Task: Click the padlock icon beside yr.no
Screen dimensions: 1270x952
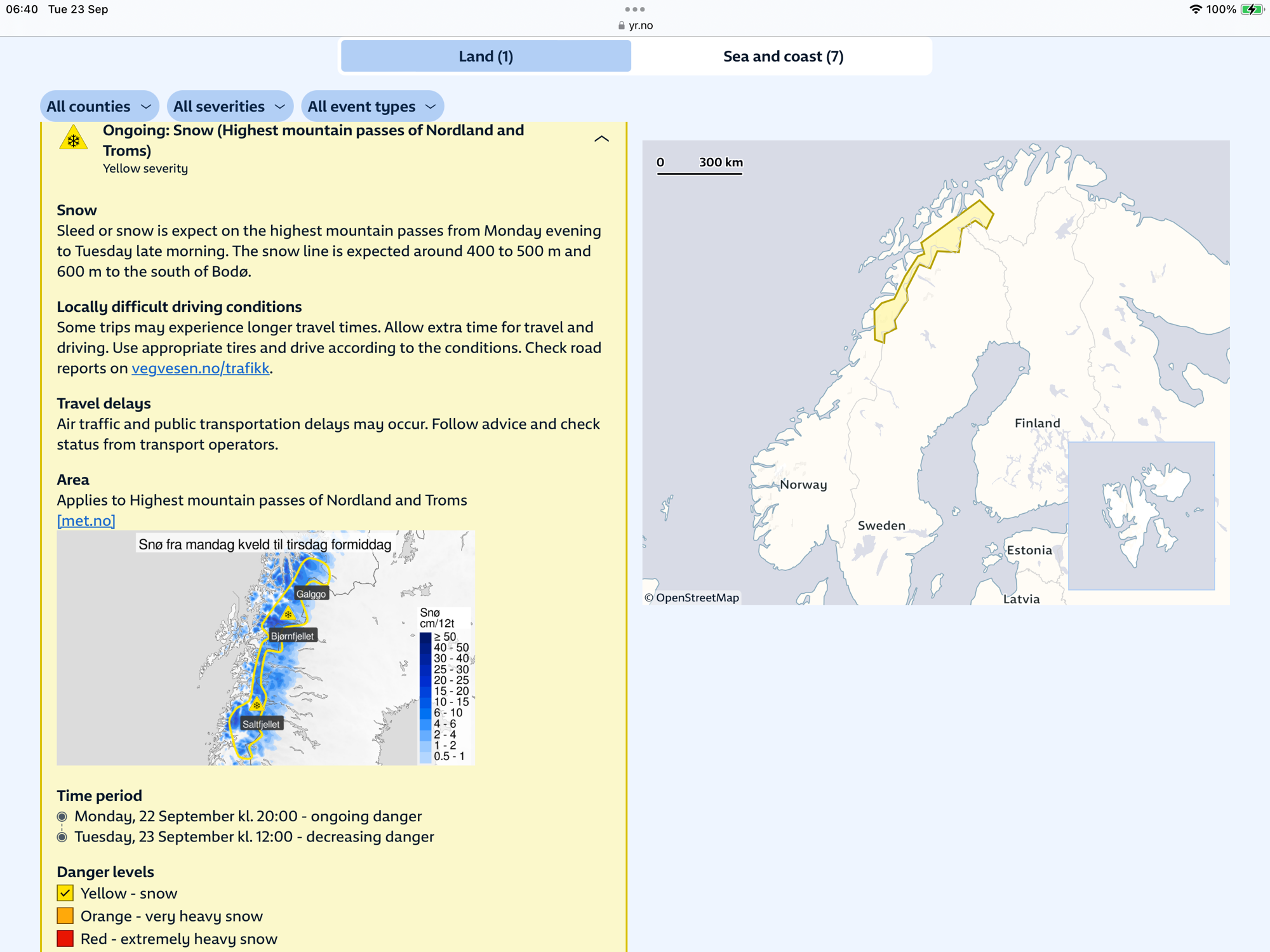Action: pyautogui.click(x=621, y=25)
